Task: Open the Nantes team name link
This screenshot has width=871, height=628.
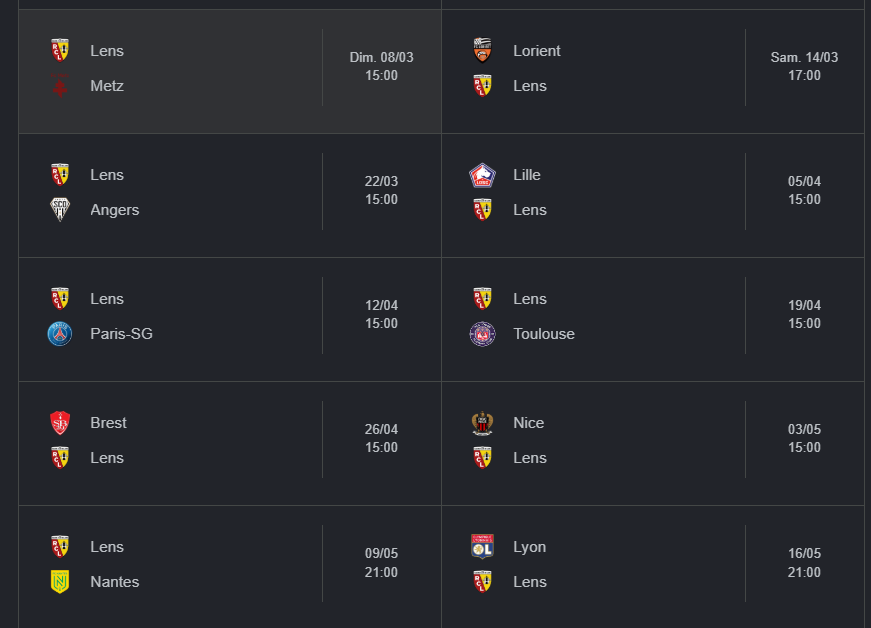Action: click(x=115, y=582)
